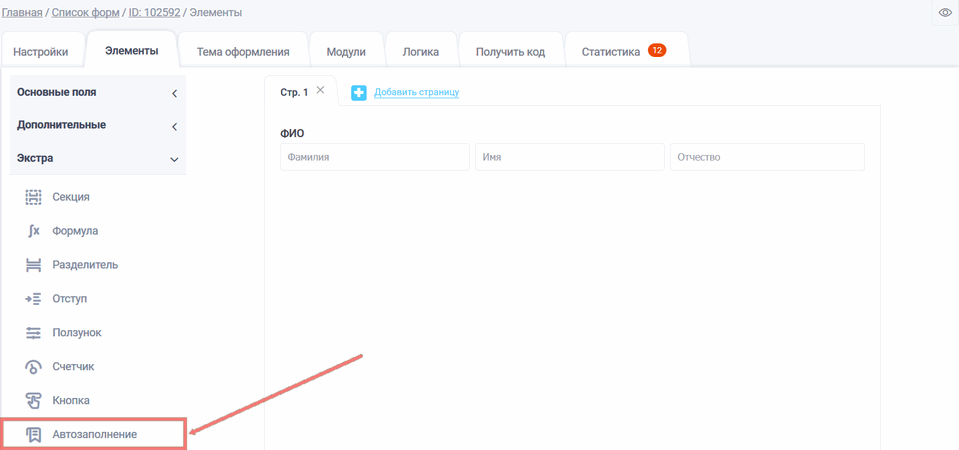
Task: Select the Секция element icon
Action: coord(33,197)
